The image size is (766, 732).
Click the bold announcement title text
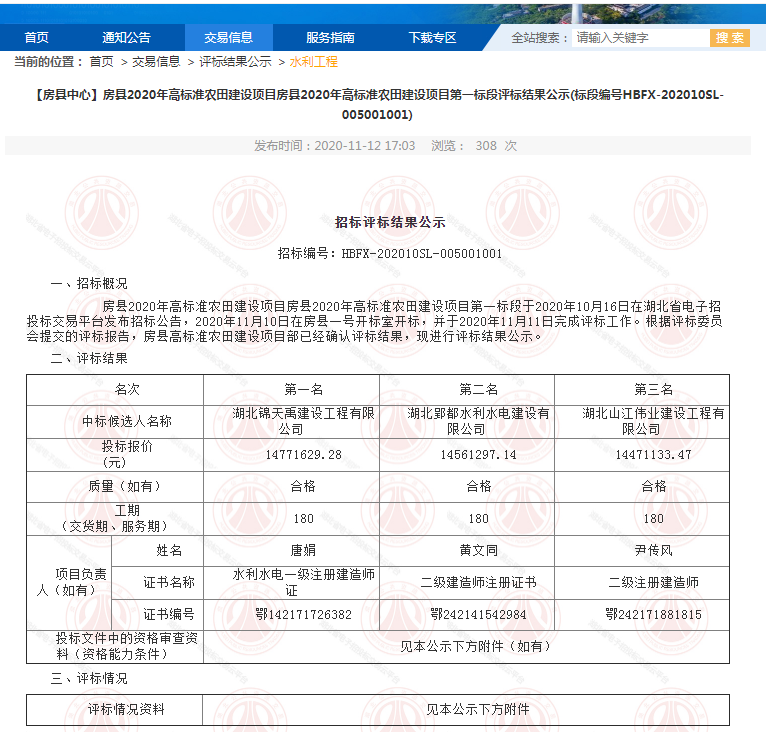383,104
